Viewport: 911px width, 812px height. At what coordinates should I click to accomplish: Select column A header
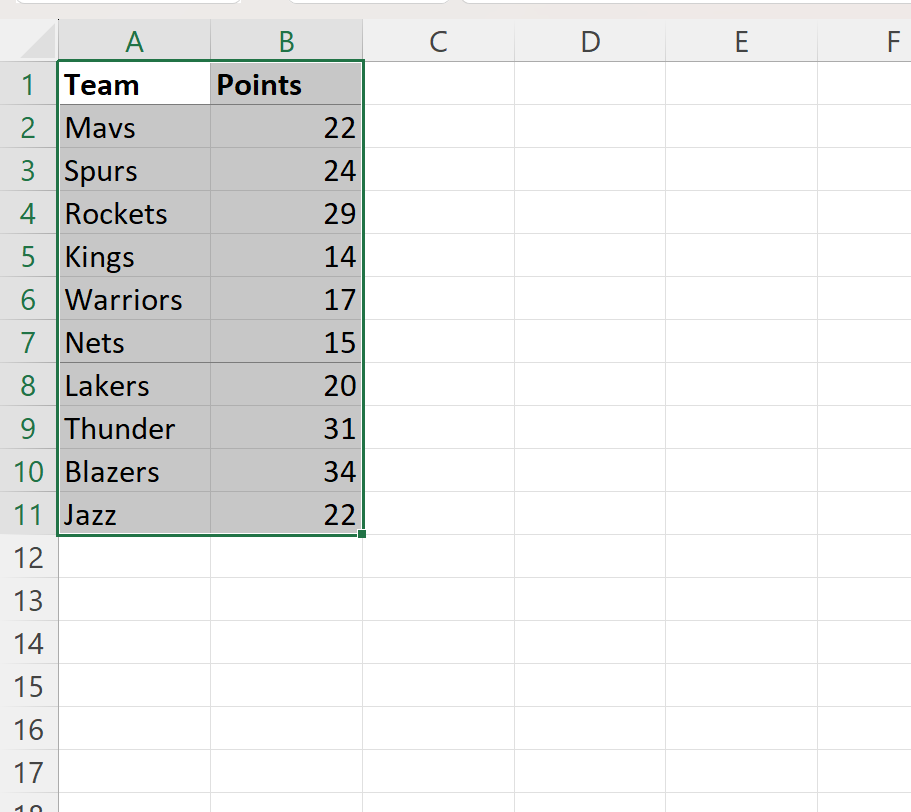pyautogui.click(x=134, y=41)
